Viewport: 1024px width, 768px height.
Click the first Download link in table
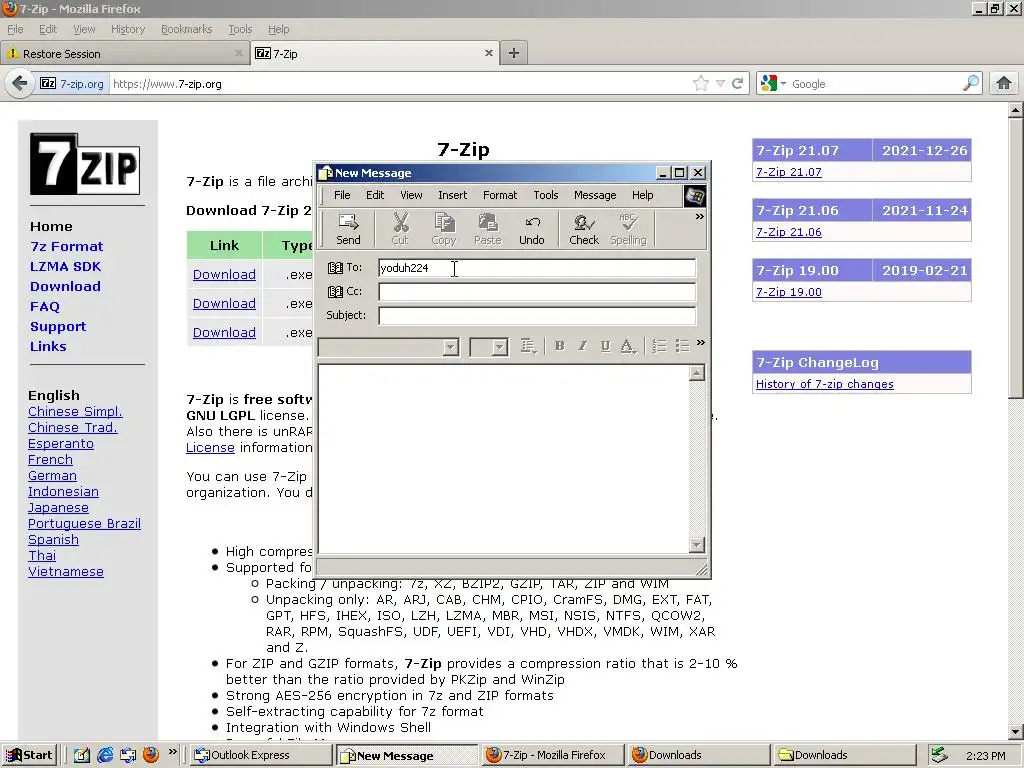point(224,274)
